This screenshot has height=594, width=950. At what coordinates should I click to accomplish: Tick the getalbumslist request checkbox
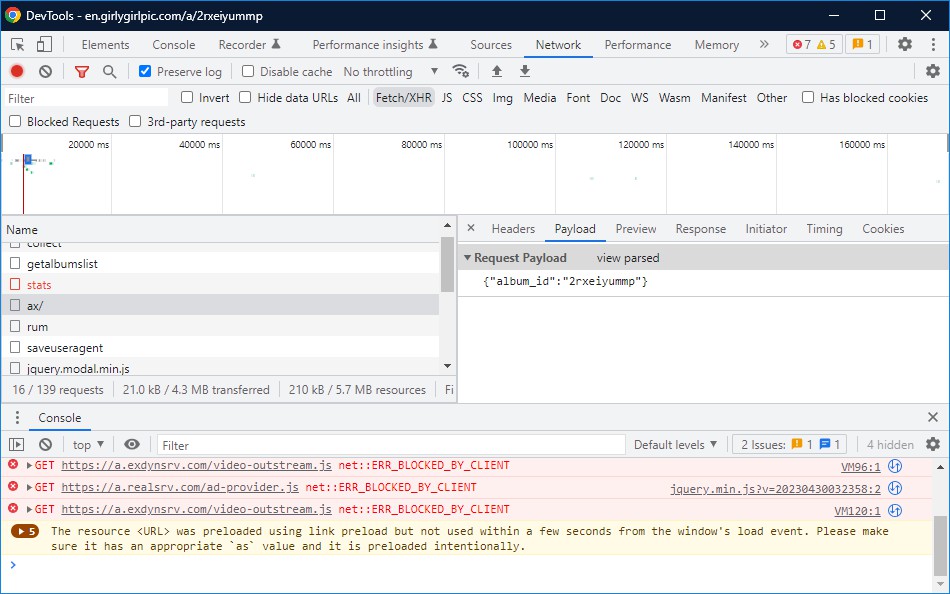click(15, 264)
